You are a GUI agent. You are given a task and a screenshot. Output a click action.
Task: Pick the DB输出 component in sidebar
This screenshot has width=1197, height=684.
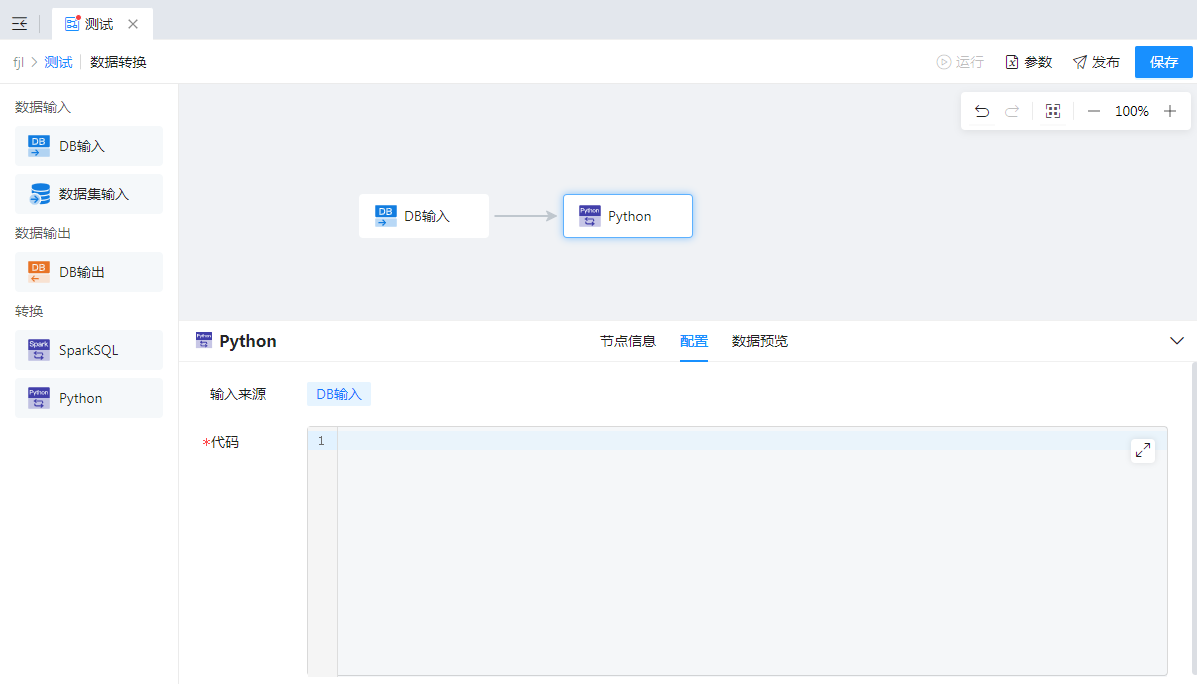(89, 272)
